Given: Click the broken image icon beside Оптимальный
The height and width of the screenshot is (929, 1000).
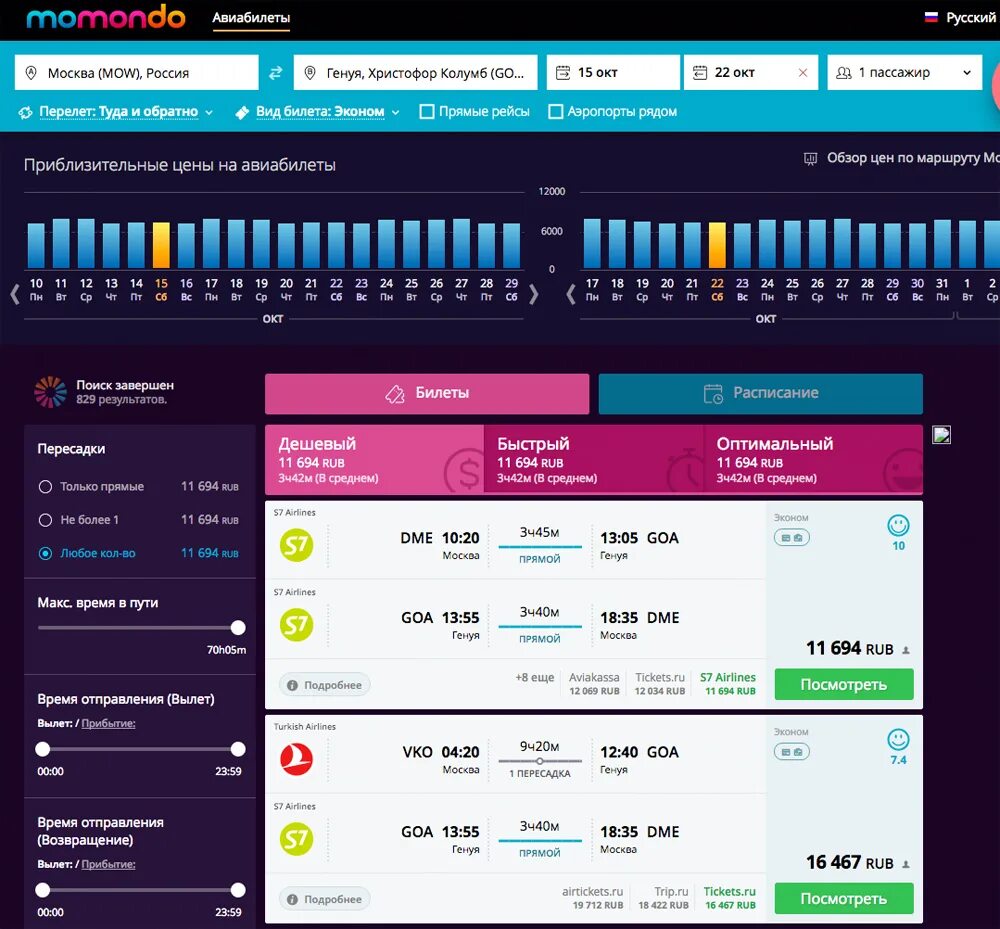Looking at the screenshot, I should (x=941, y=435).
